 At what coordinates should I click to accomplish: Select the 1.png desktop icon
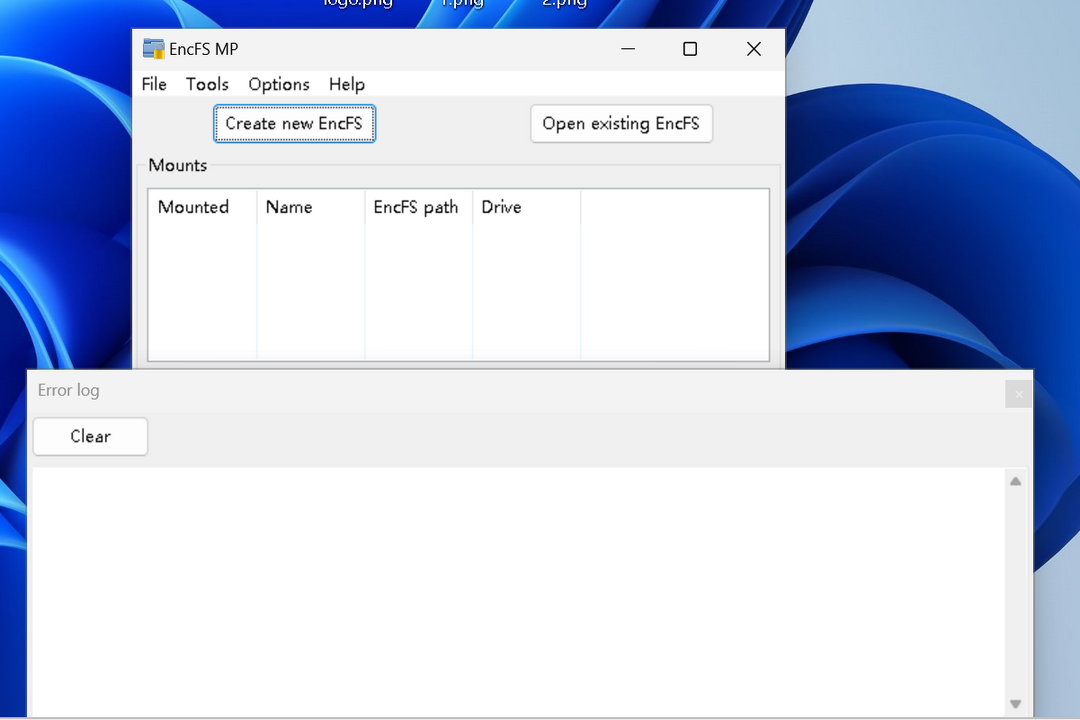pyautogui.click(x=461, y=5)
